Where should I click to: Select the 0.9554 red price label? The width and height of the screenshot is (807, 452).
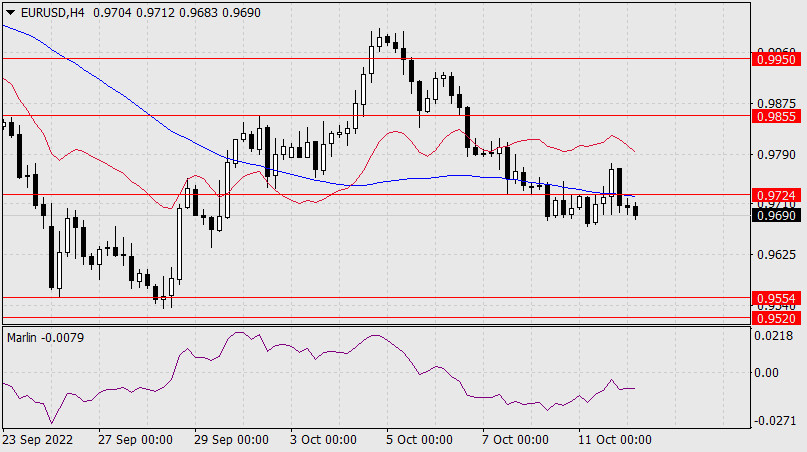pyautogui.click(x=777, y=298)
